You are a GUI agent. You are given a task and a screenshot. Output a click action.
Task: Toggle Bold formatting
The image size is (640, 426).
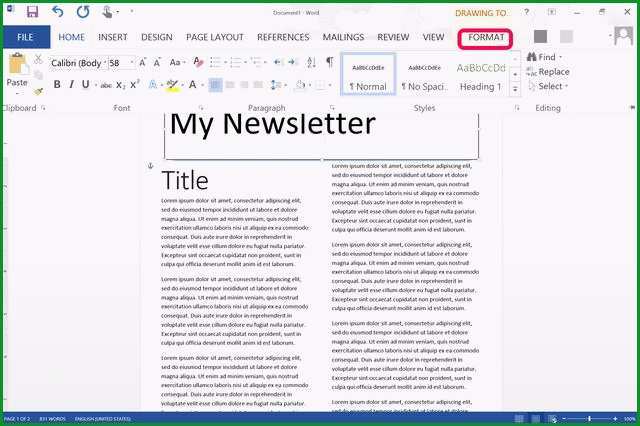point(57,84)
